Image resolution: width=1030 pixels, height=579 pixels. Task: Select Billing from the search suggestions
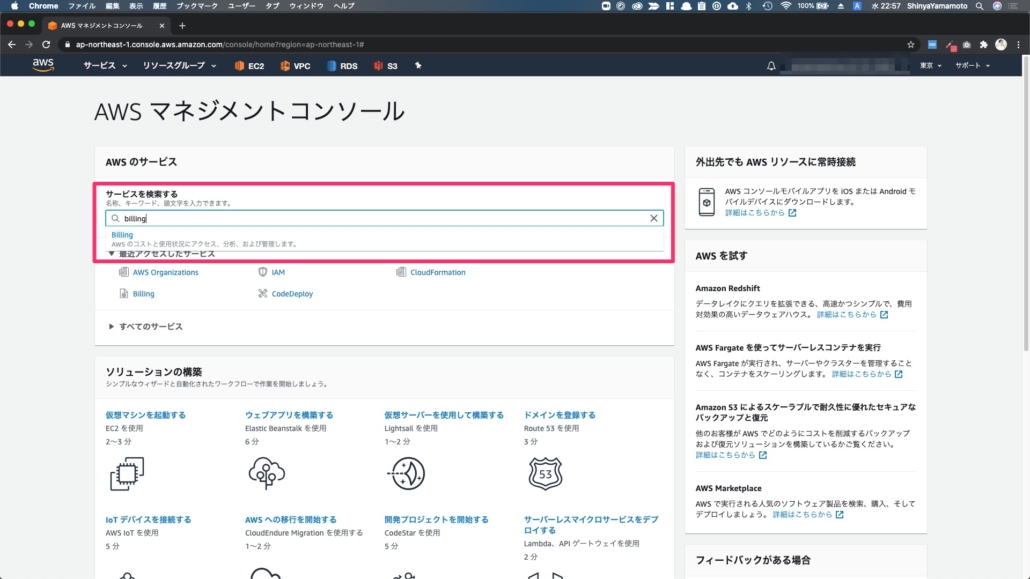point(122,235)
